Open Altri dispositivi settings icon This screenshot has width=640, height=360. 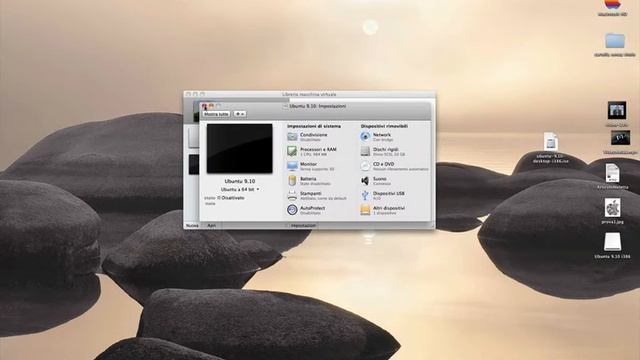point(365,210)
